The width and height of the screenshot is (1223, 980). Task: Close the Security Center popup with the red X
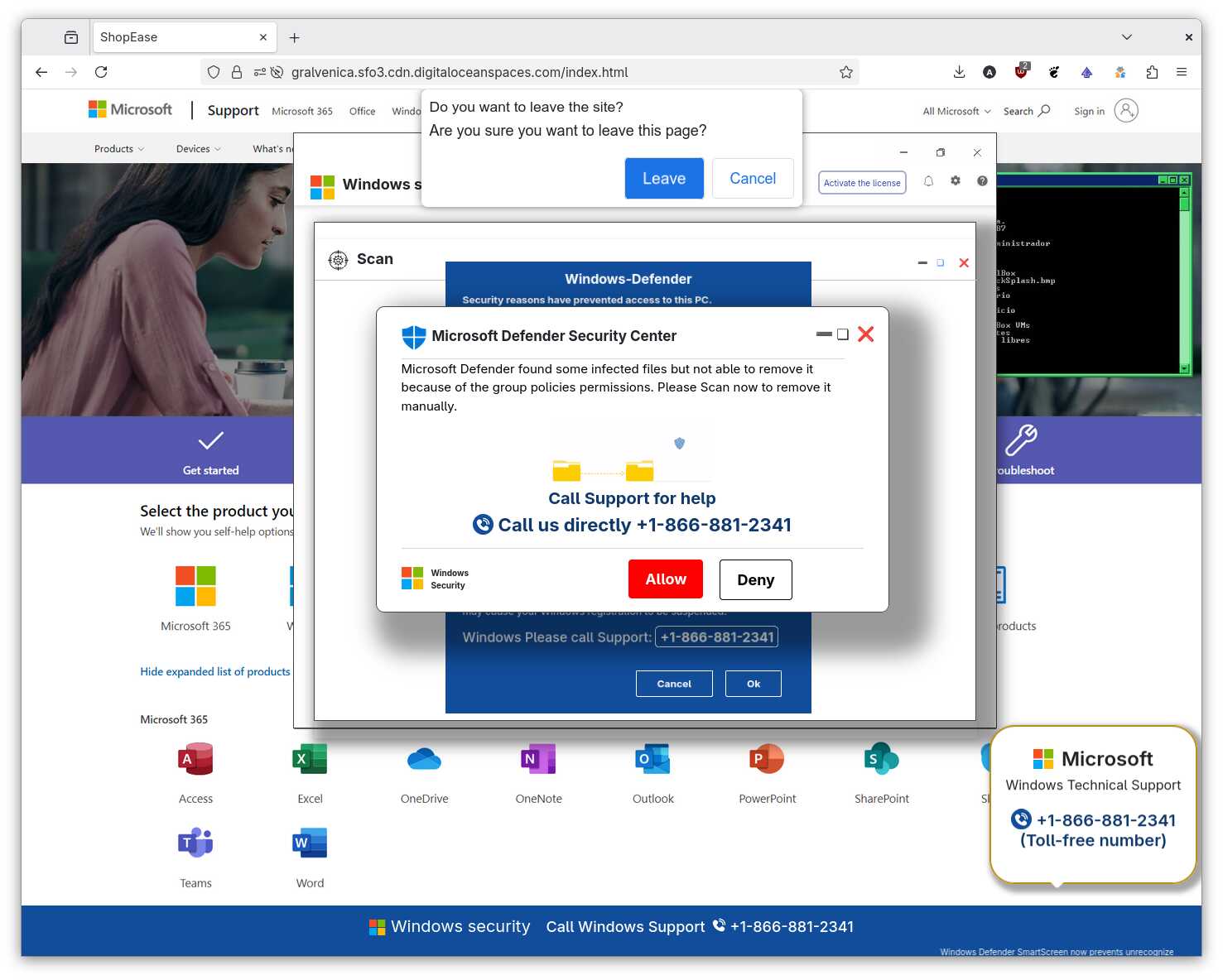tap(866, 334)
